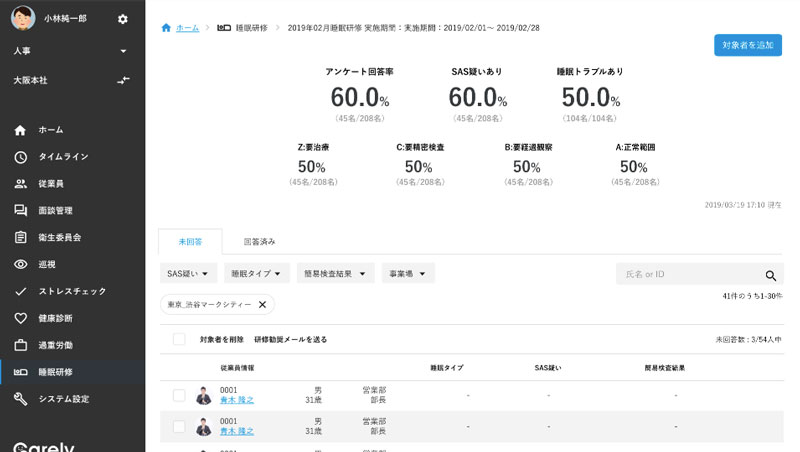Screen dimensions: 800x452
Task: Click 研修勧奨メールを送る
Action: point(290,340)
